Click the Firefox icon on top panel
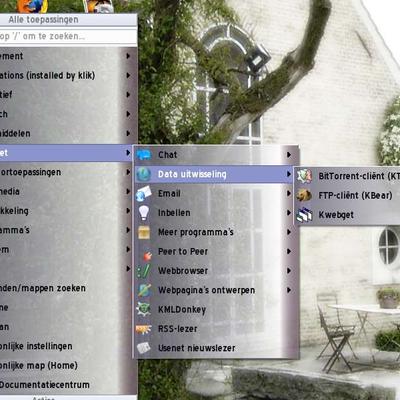The height and width of the screenshot is (400, 400). coord(32,6)
